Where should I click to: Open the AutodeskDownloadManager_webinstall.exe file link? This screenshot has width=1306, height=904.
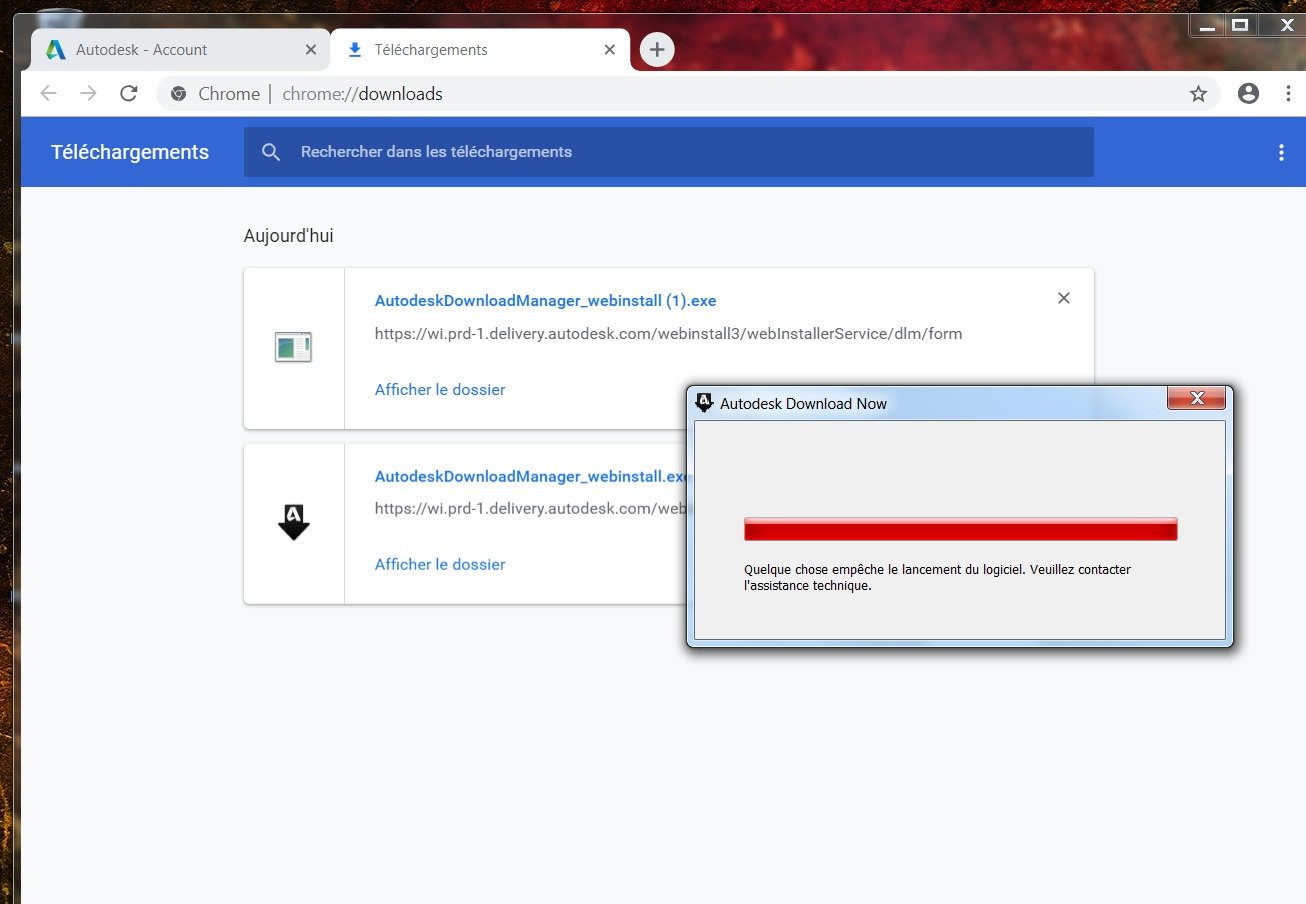(531, 477)
